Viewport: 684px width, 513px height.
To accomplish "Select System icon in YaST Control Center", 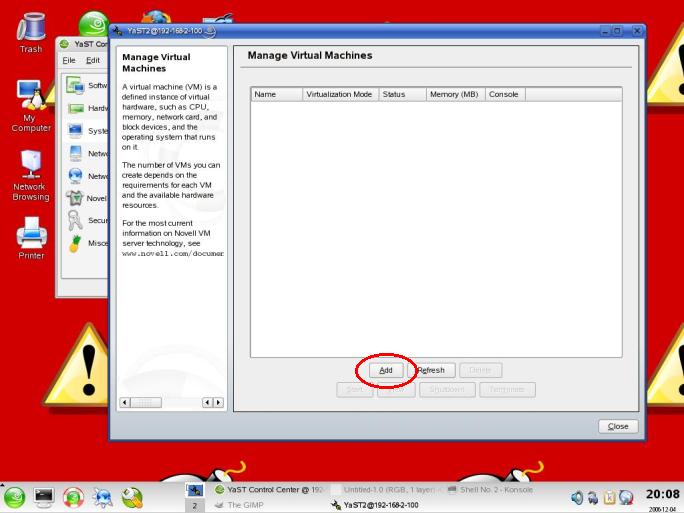I will [75, 130].
